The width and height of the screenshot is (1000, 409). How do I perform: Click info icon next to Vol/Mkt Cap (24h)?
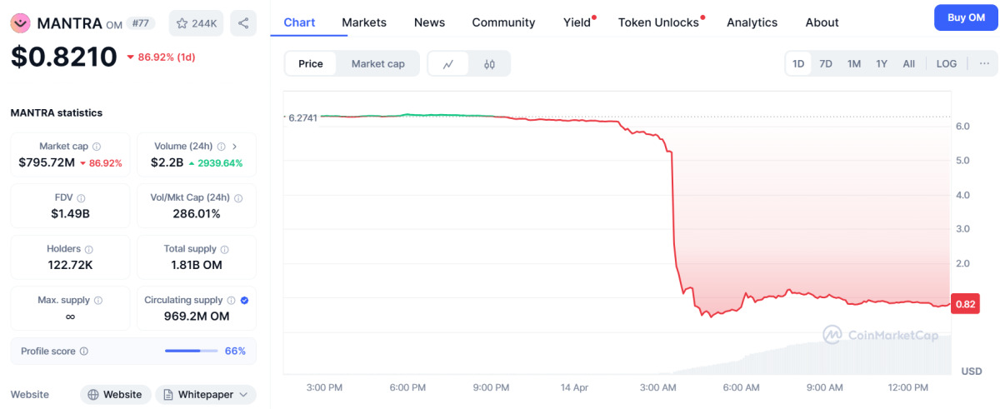(x=239, y=198)
